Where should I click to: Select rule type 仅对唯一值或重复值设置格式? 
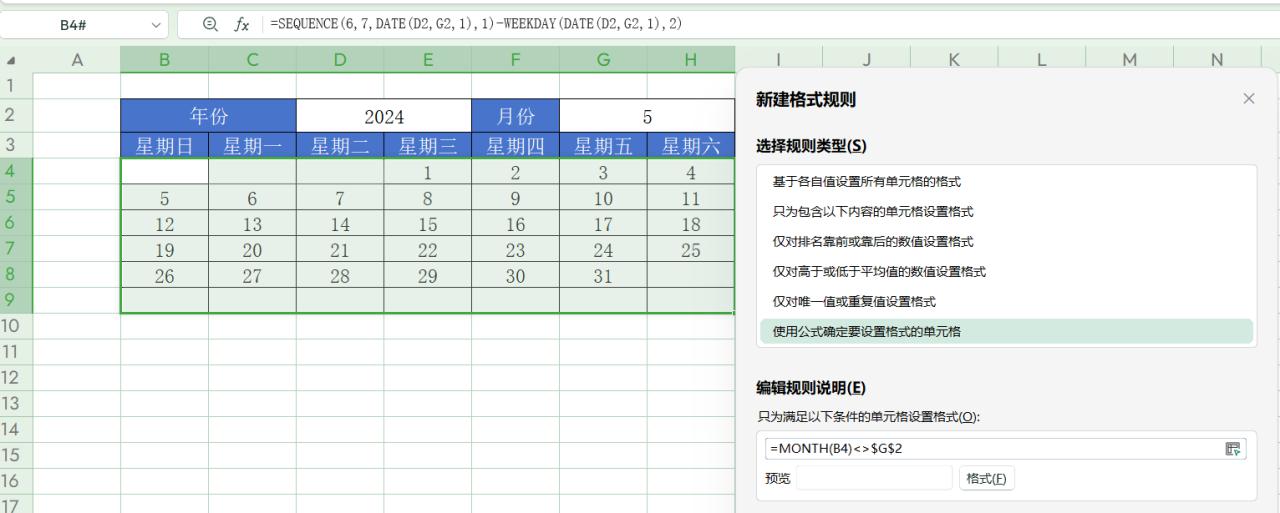point(1006,302)
